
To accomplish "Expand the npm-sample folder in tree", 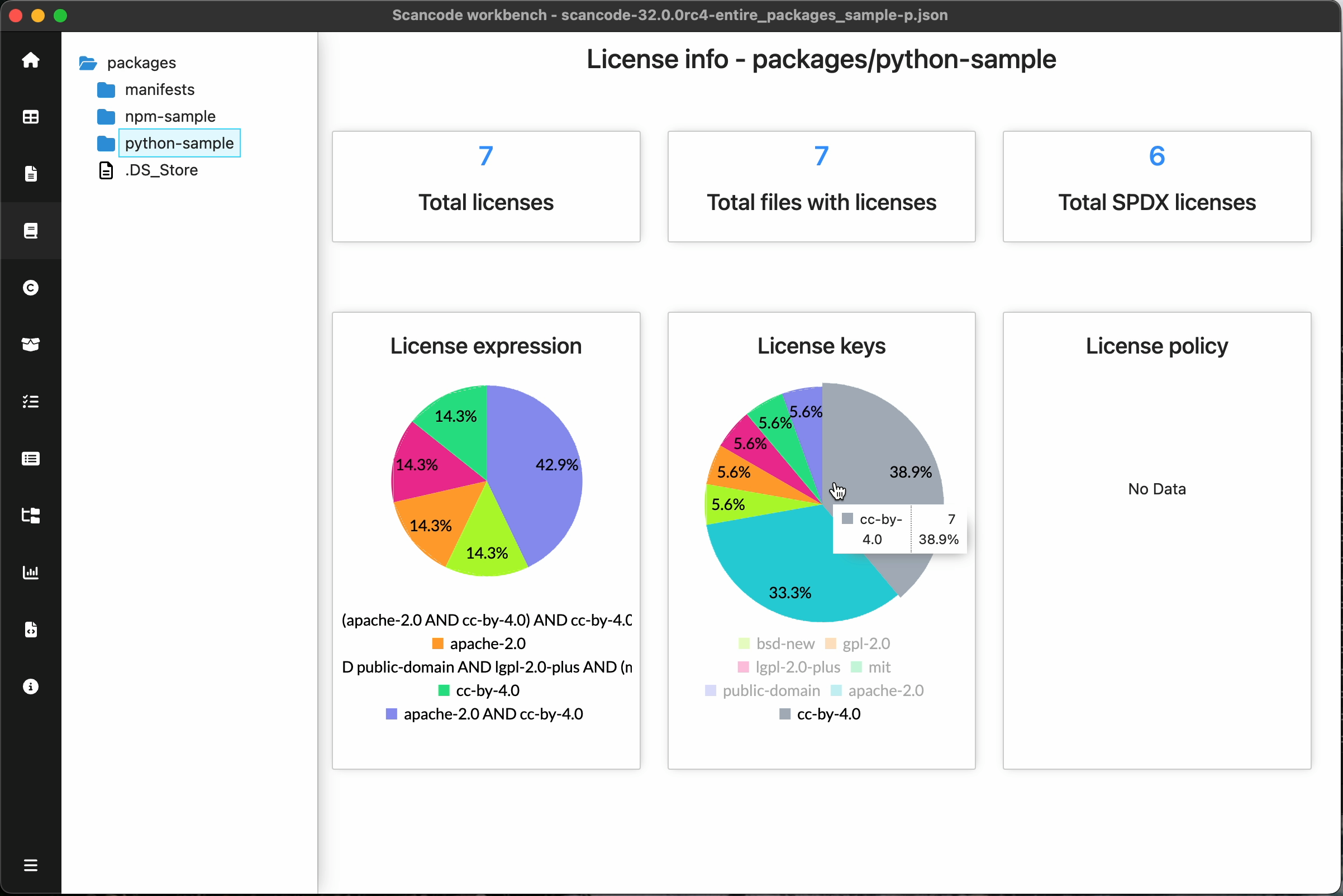I will (x=170, y=117).
